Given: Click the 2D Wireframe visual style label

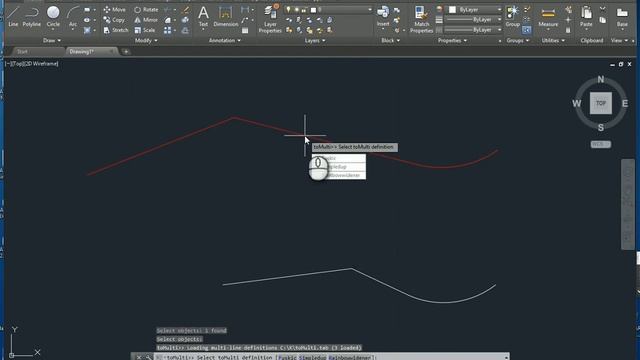Looking at the screenshot, I should [x=41, y=64].
